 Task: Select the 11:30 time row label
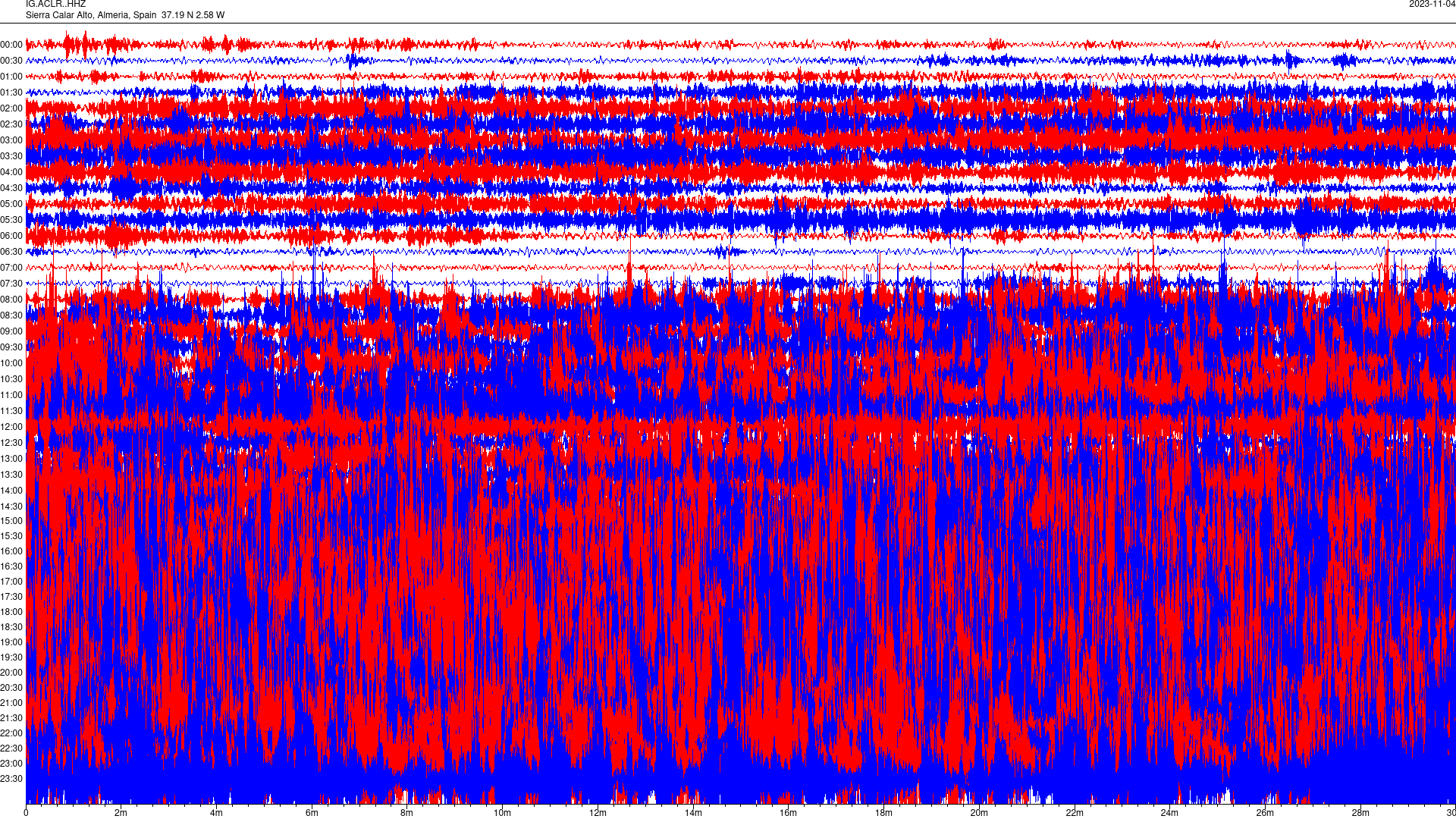(x=11, y=411)
